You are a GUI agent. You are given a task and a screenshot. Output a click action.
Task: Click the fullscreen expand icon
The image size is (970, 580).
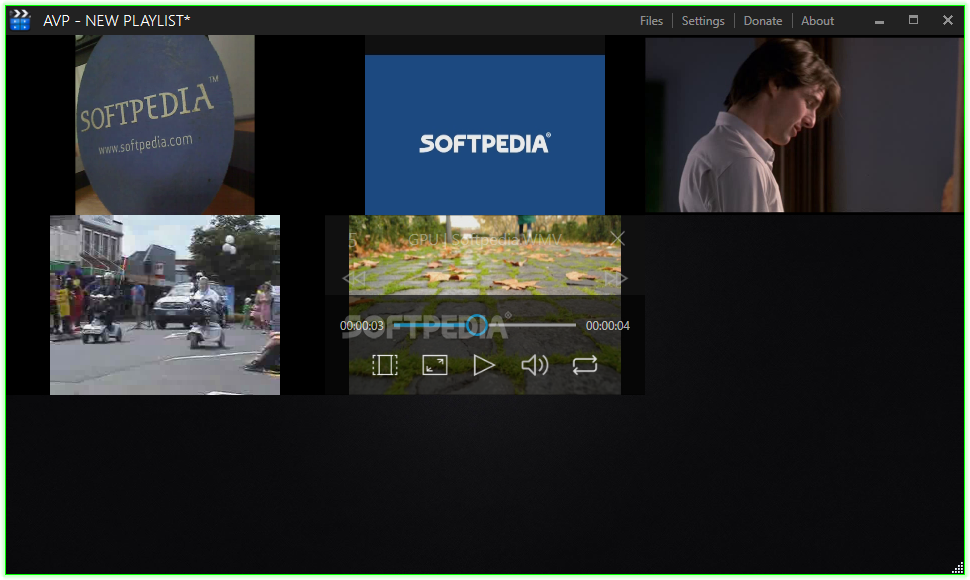(x=435, y=365)
